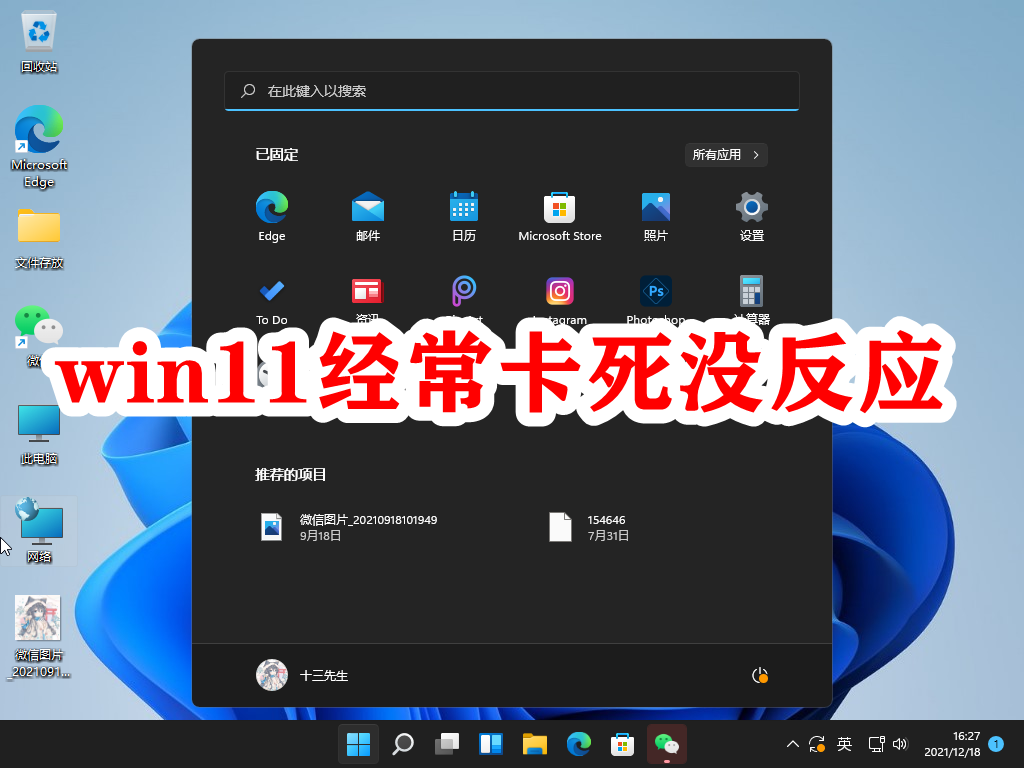Show all apps via 所有应用 button
The height and width of the screenshot is (768, 1024).
[726, 155]
